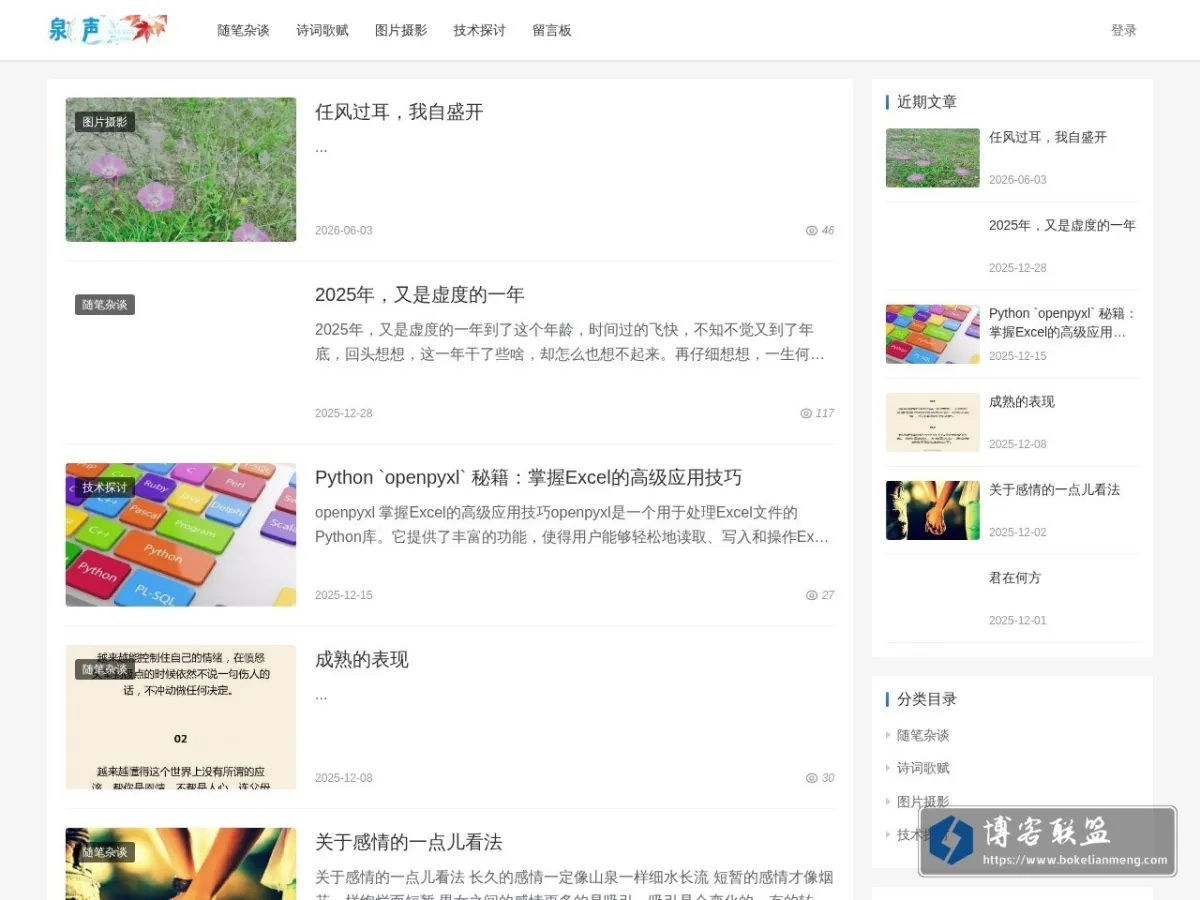Open main article 任风过耳，我自盛开 title
Image resolution: width=1200 pixels, height=900 pixels.
(x=399, y=112)
